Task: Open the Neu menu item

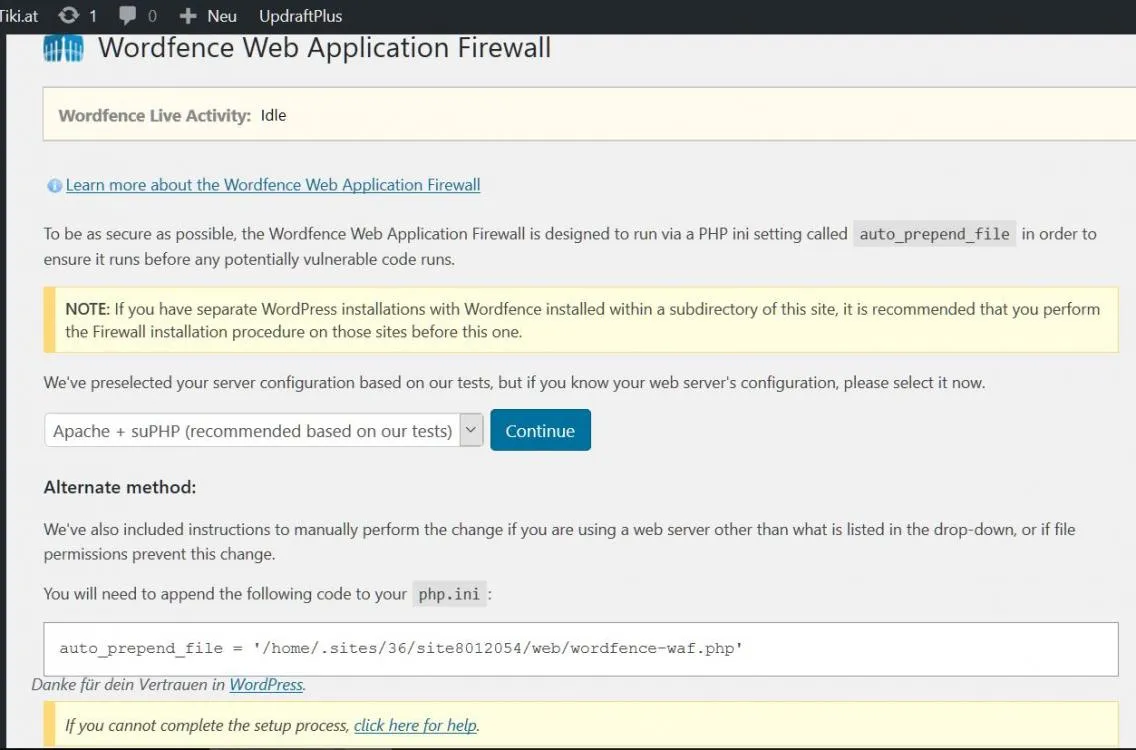Action: point(222,16)
